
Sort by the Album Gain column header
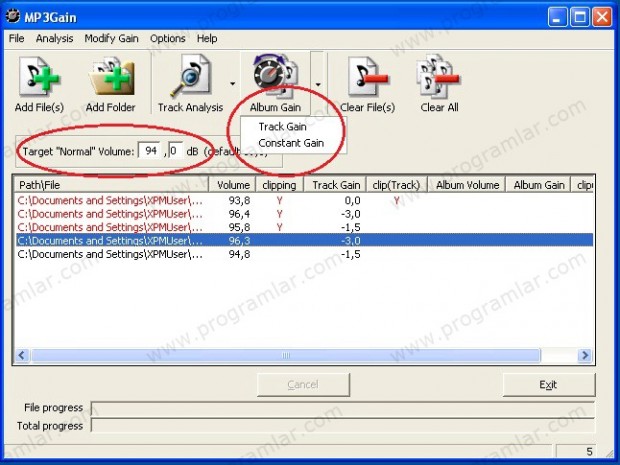[539, 185]
